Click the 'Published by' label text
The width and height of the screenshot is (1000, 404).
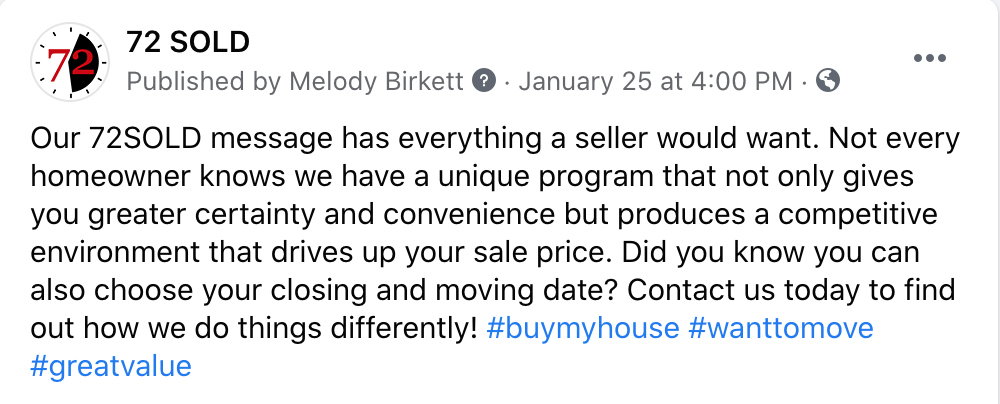(x=205, y=82)
